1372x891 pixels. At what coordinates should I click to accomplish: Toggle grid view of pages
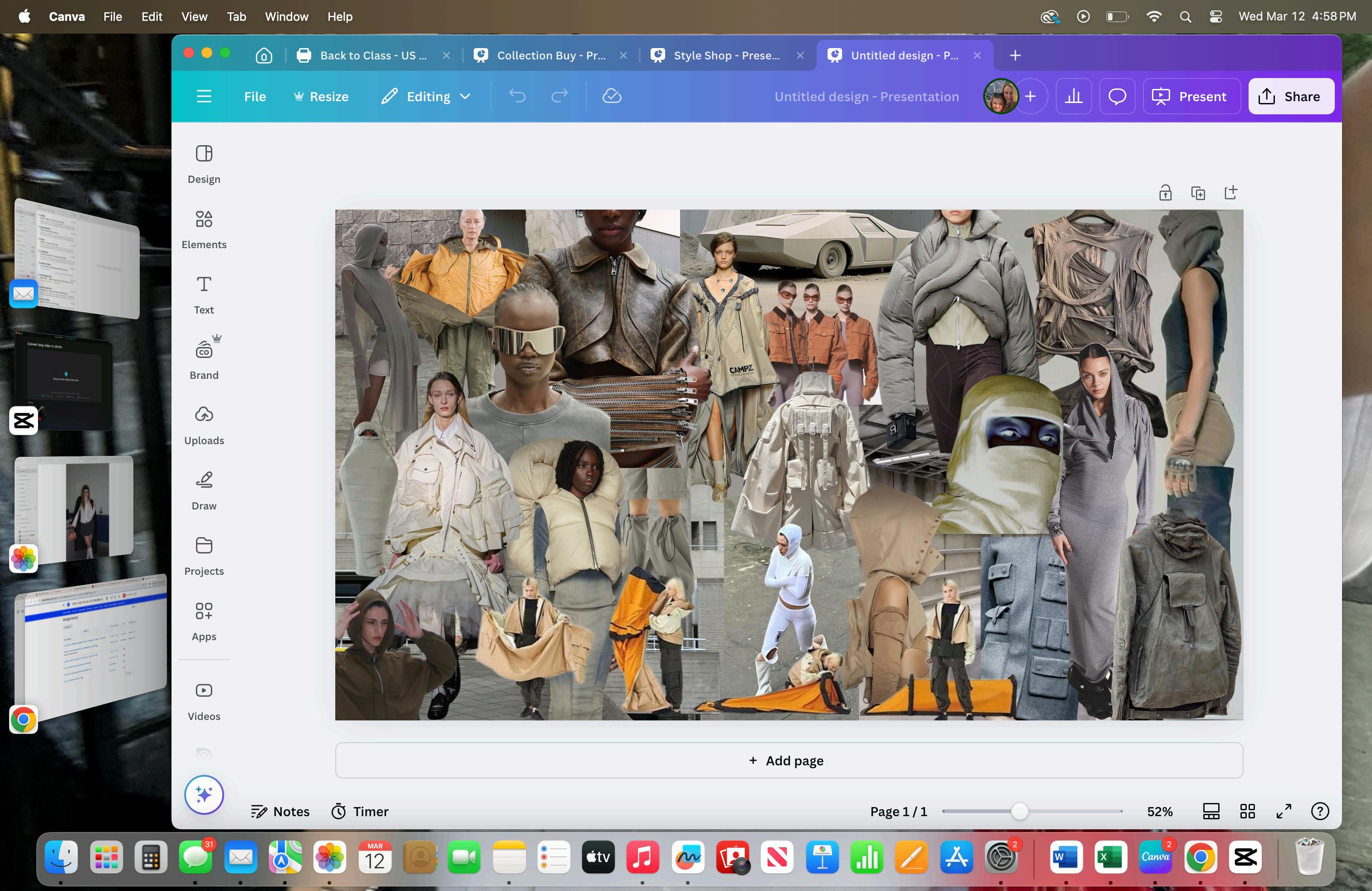1247,812
